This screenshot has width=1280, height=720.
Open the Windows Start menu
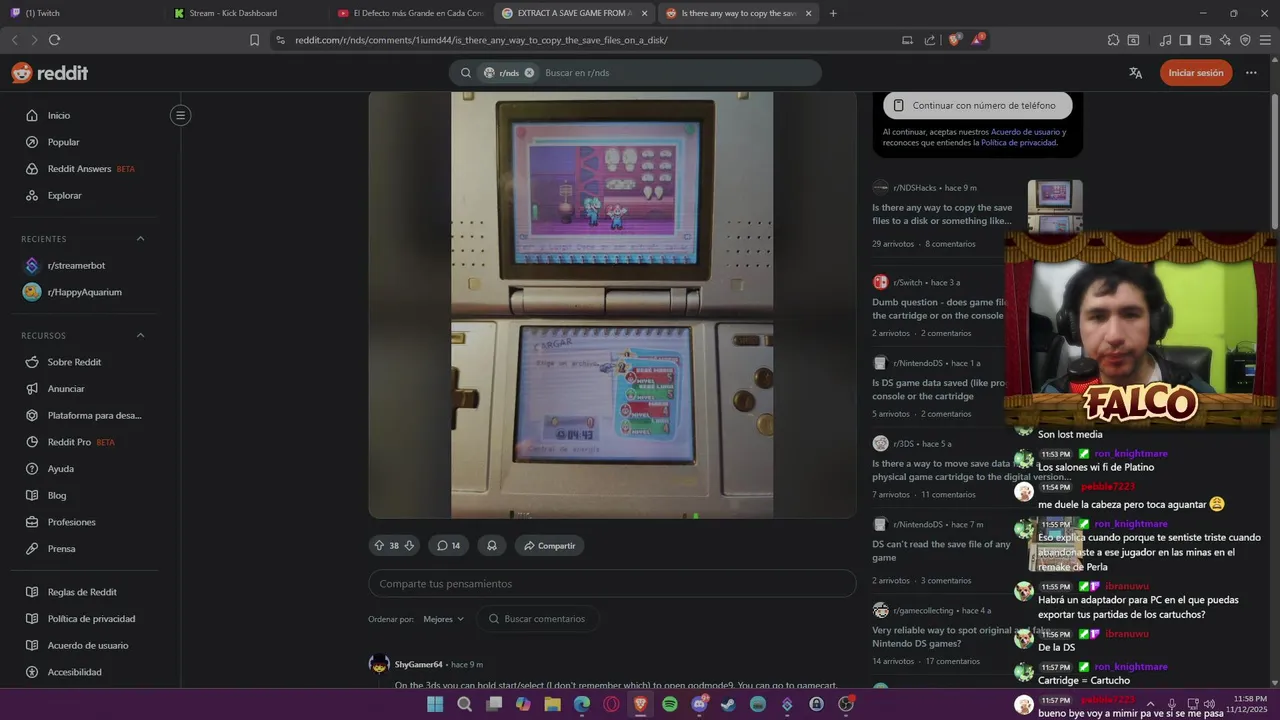435,704
